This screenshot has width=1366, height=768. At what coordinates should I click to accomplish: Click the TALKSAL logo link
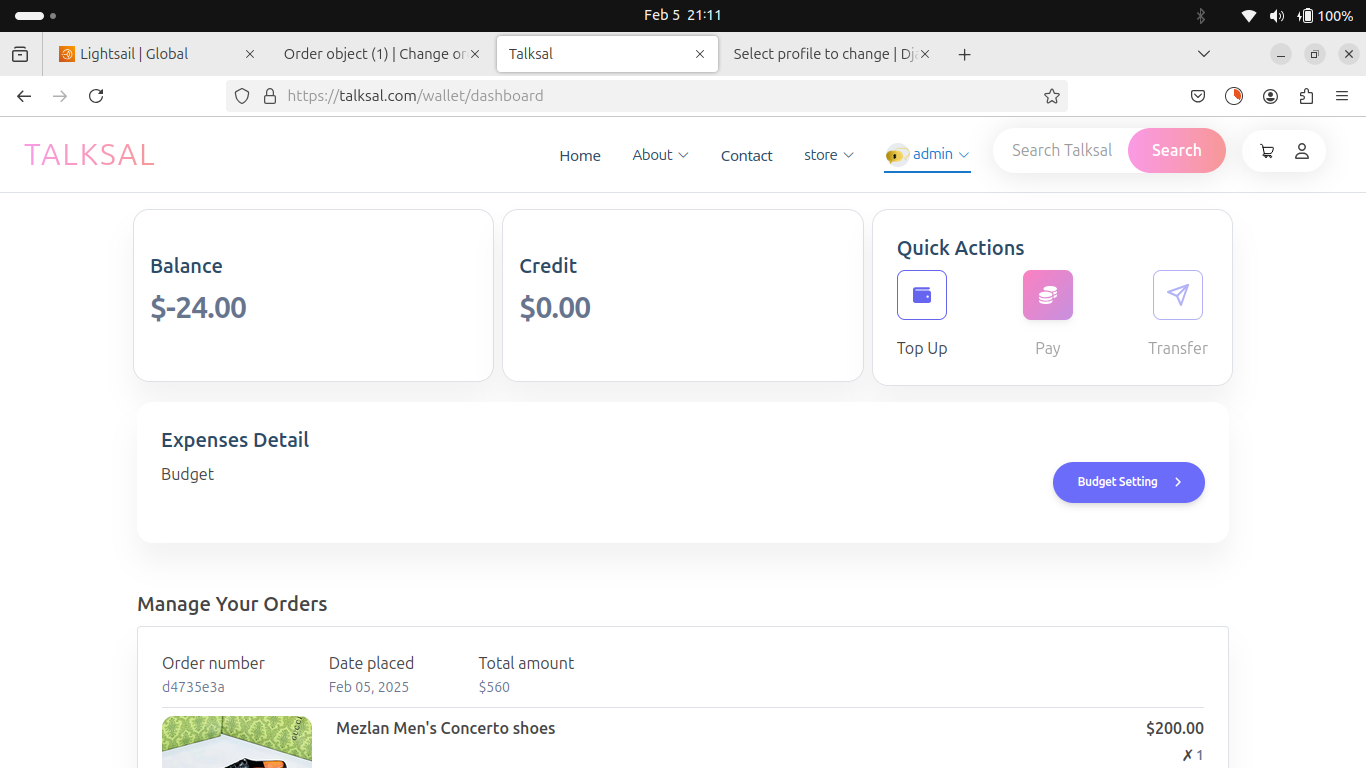click(x=89, y=155)
